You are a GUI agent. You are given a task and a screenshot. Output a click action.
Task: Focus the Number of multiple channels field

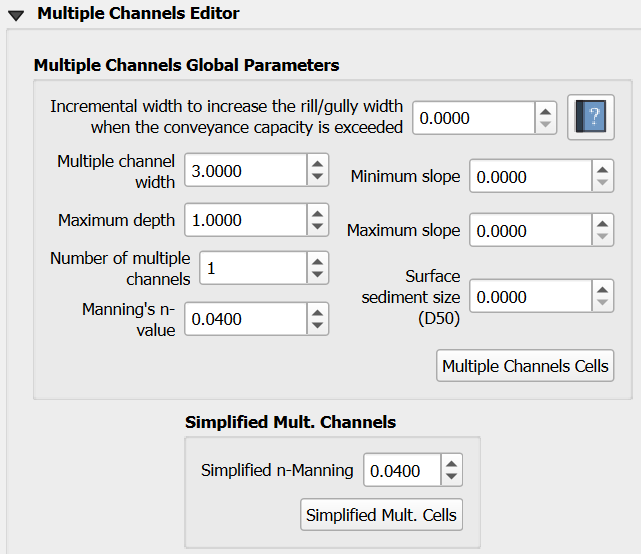[252, 268]
